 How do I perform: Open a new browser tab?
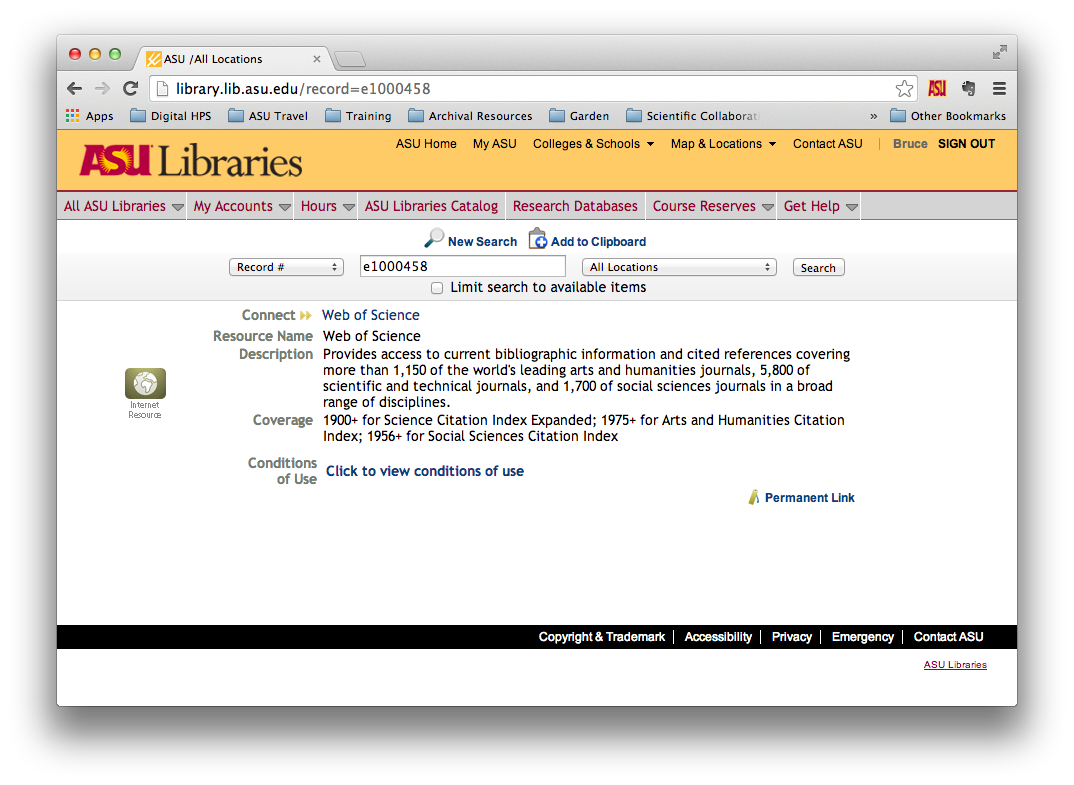pos(350,60)
